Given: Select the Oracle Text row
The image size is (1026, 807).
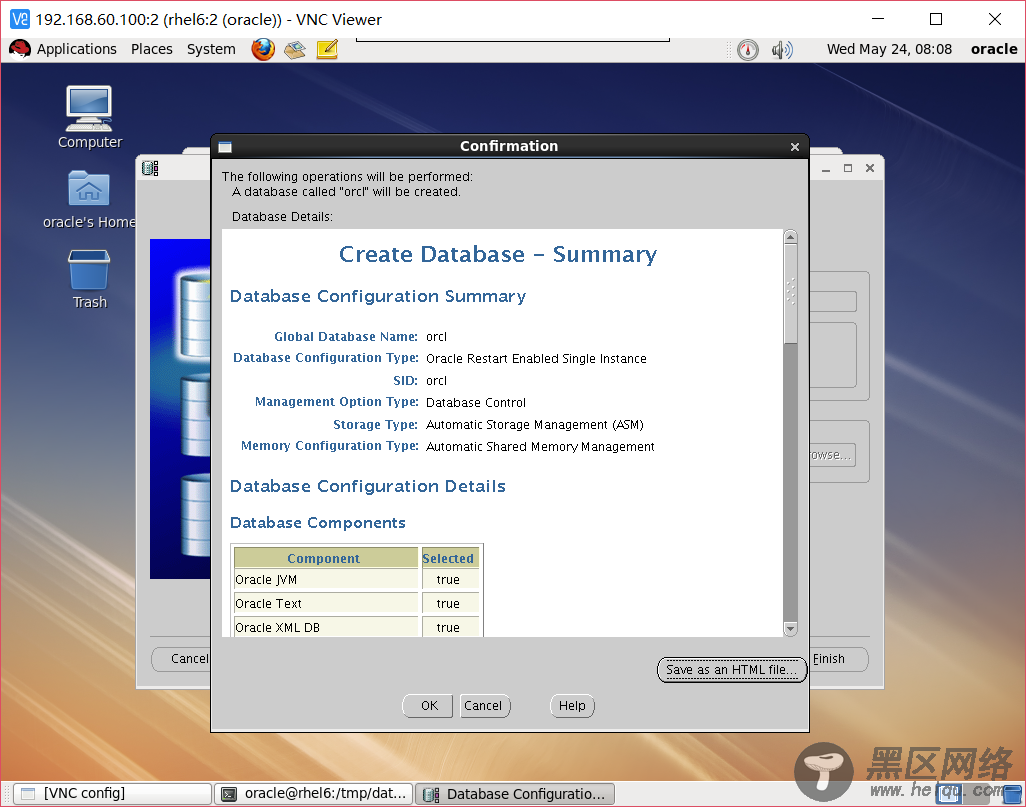Looking at the screenshot, I should pyautogui.click(x=357, y=603).
